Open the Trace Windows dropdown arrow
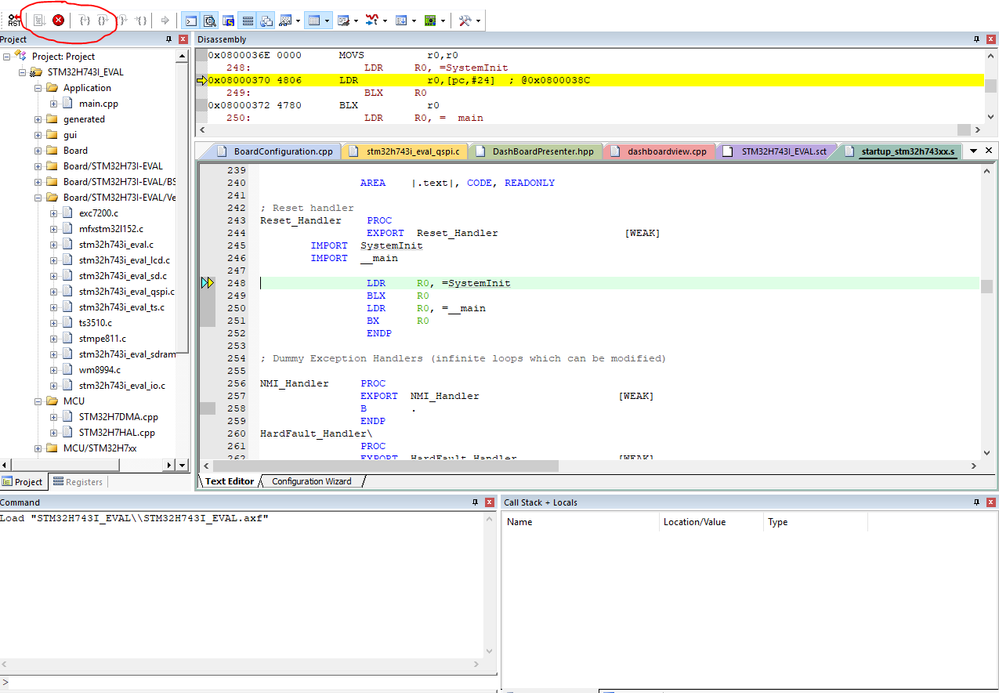Viewport: 999px width, 693px height. 413,20
